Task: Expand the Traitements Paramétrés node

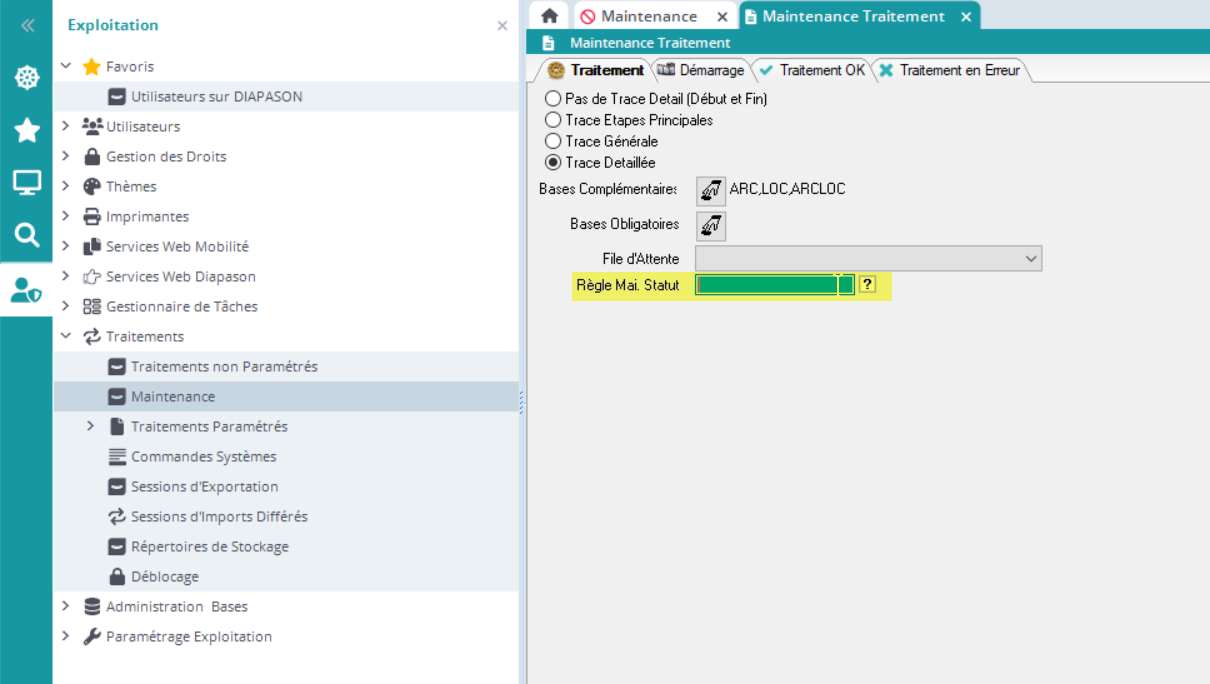Action: [90, 426]
